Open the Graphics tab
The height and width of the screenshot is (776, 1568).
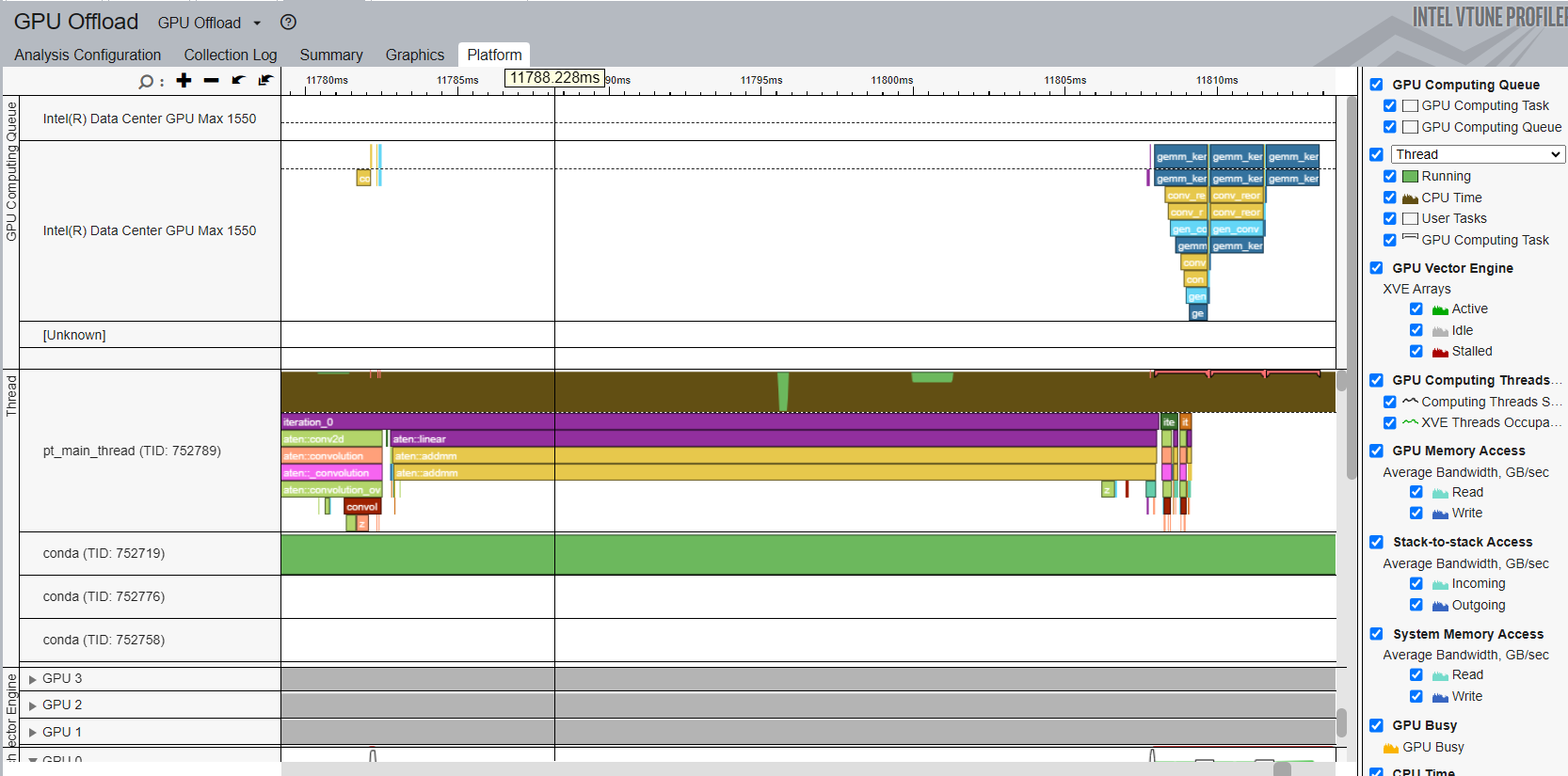[414, 55]
